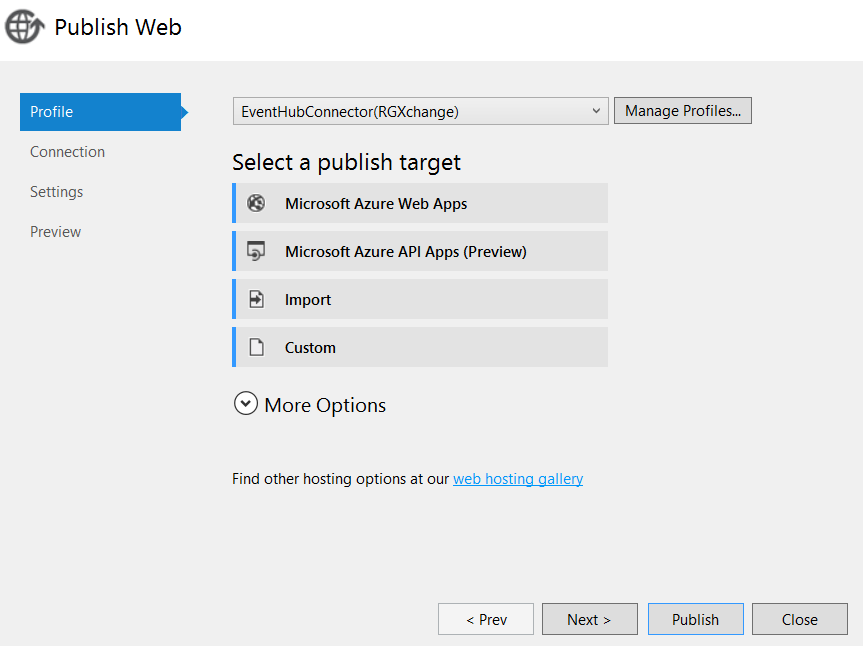Open the Preview step

55,232
